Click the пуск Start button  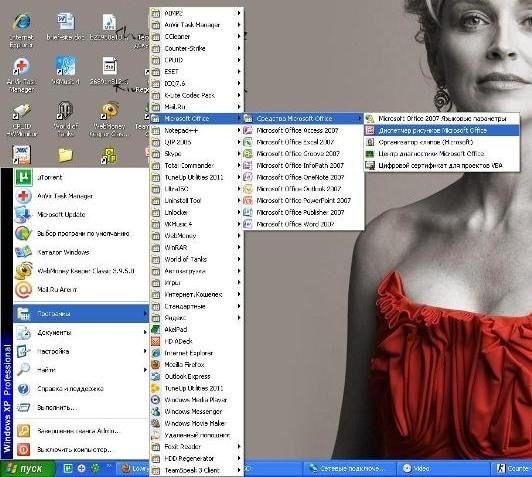[x=27, y=469]
